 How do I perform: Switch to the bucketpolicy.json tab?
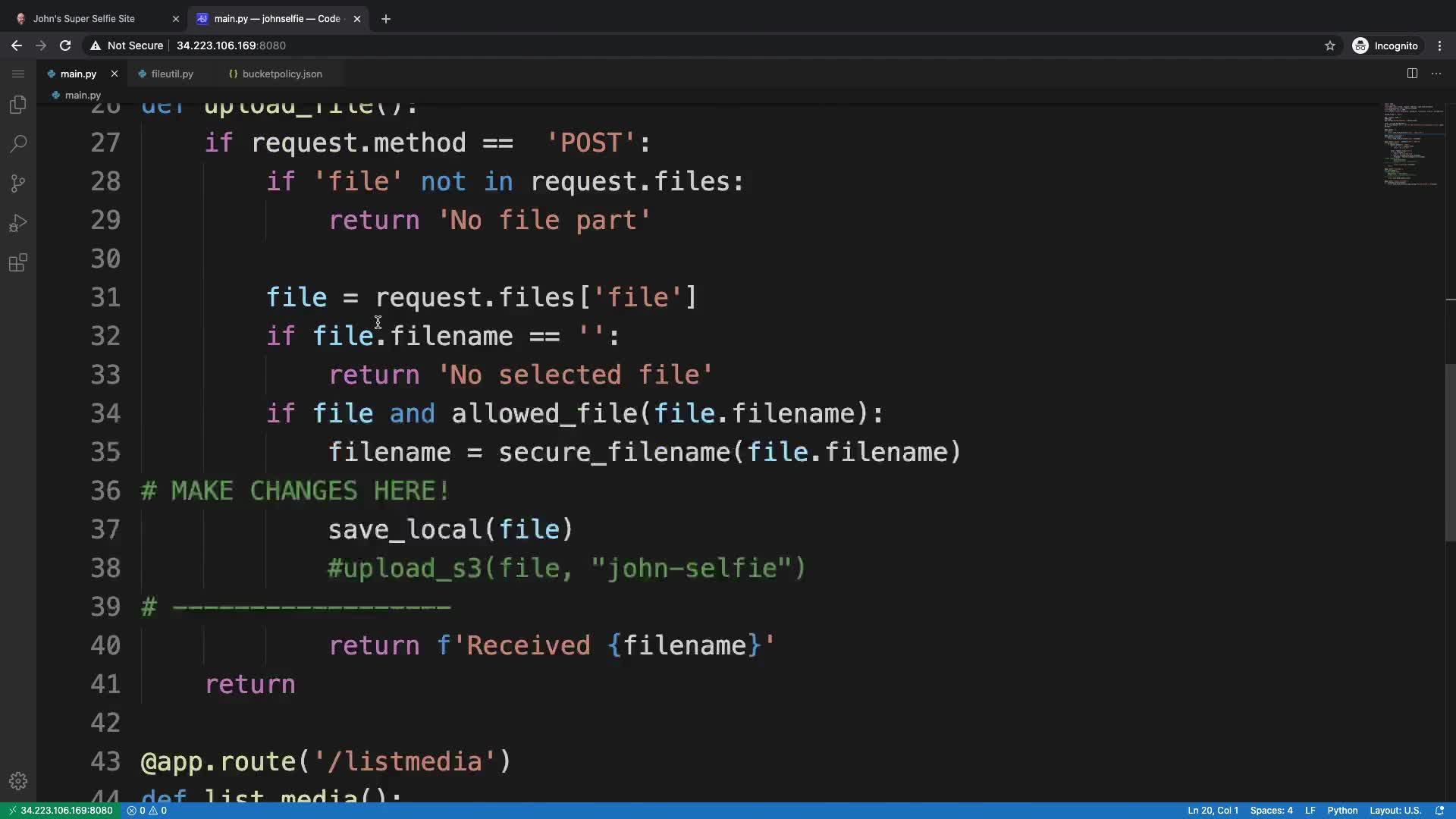click(281, 74)
